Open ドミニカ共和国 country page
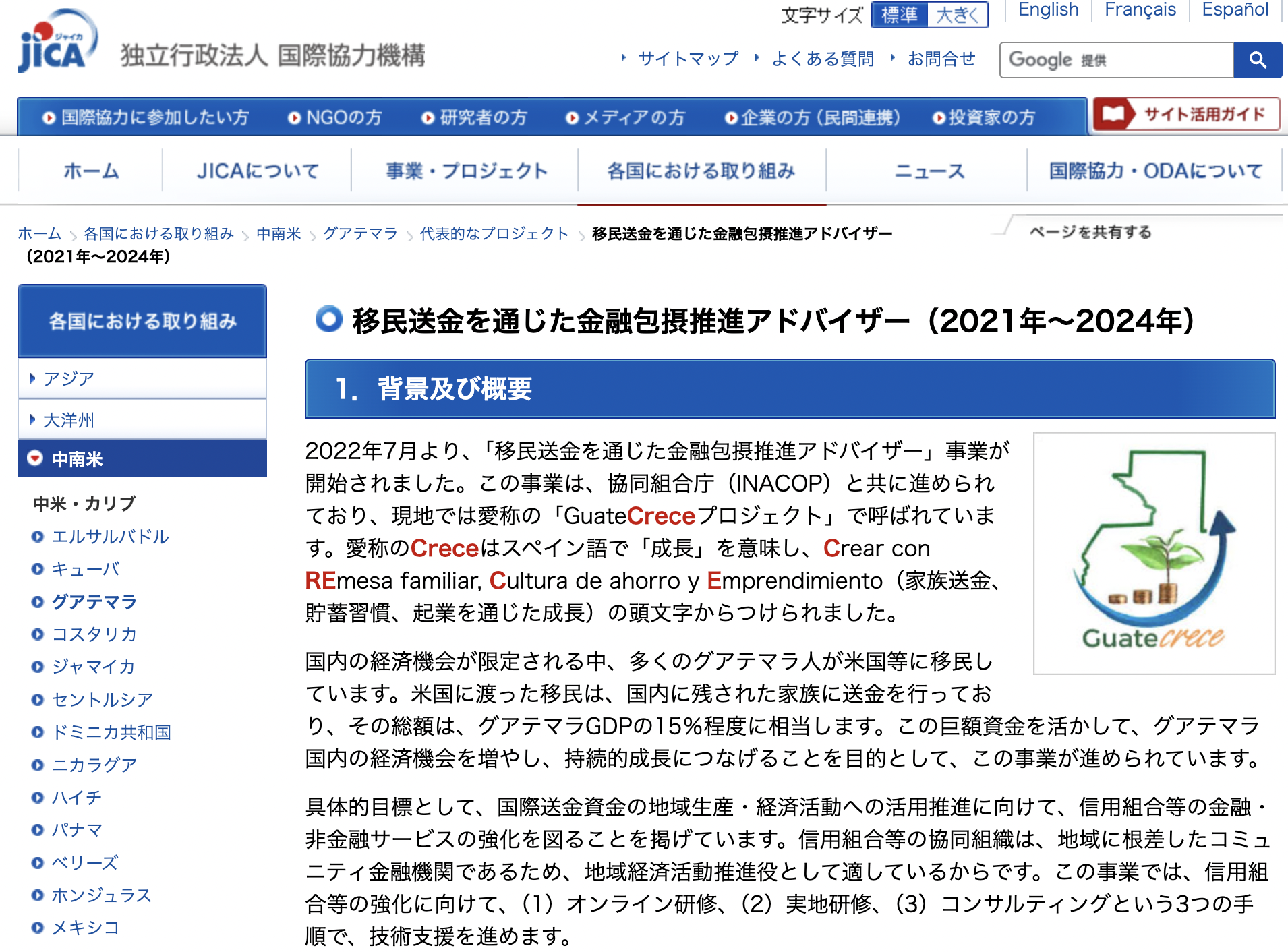 click(111, 732)
